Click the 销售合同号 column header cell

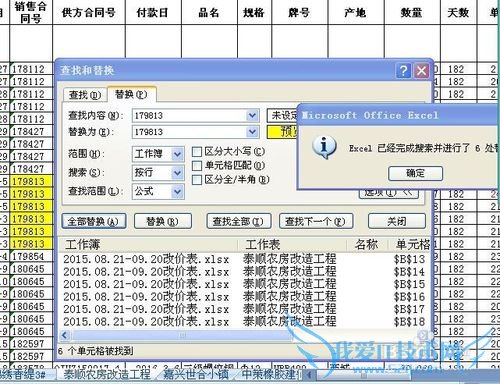(31, 12)
